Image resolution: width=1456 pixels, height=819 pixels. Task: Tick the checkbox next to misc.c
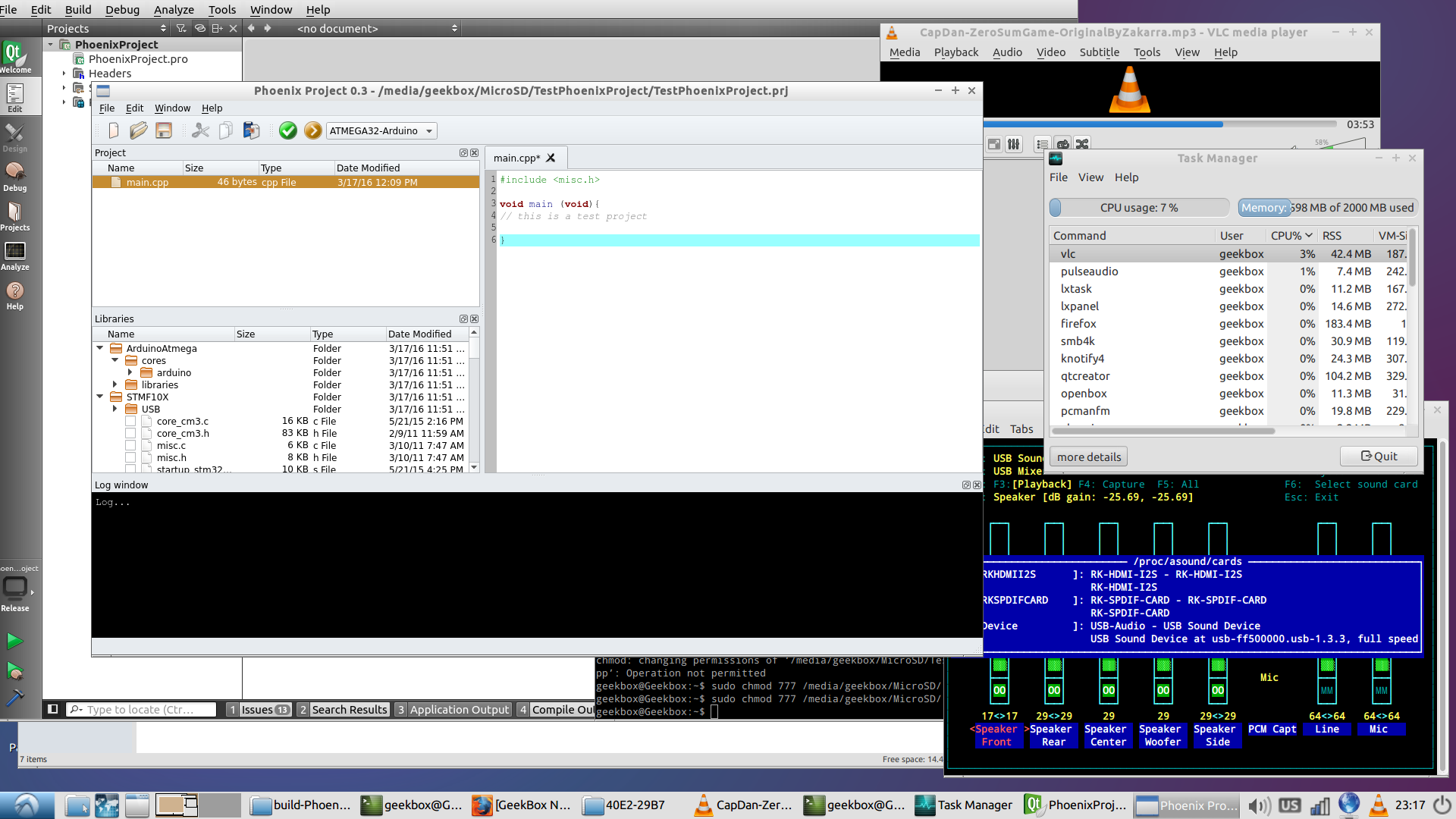coord(130,445)
